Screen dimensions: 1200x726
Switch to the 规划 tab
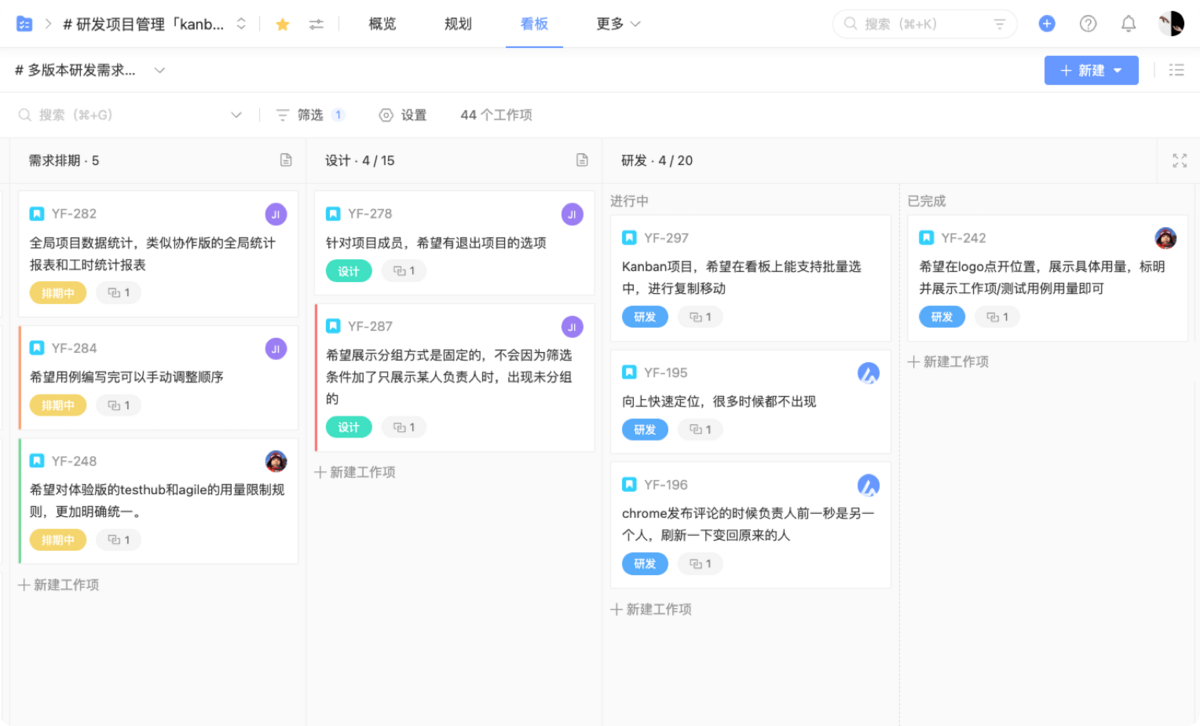pos(457,23)
